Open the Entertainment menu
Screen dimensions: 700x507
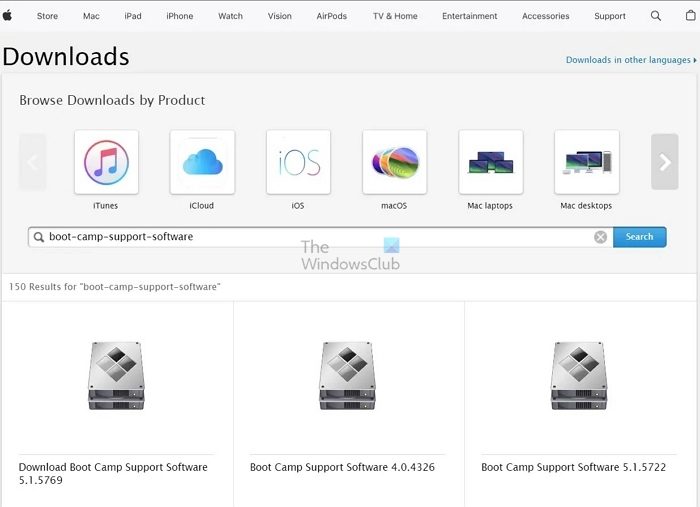click(x=470, y=16)
